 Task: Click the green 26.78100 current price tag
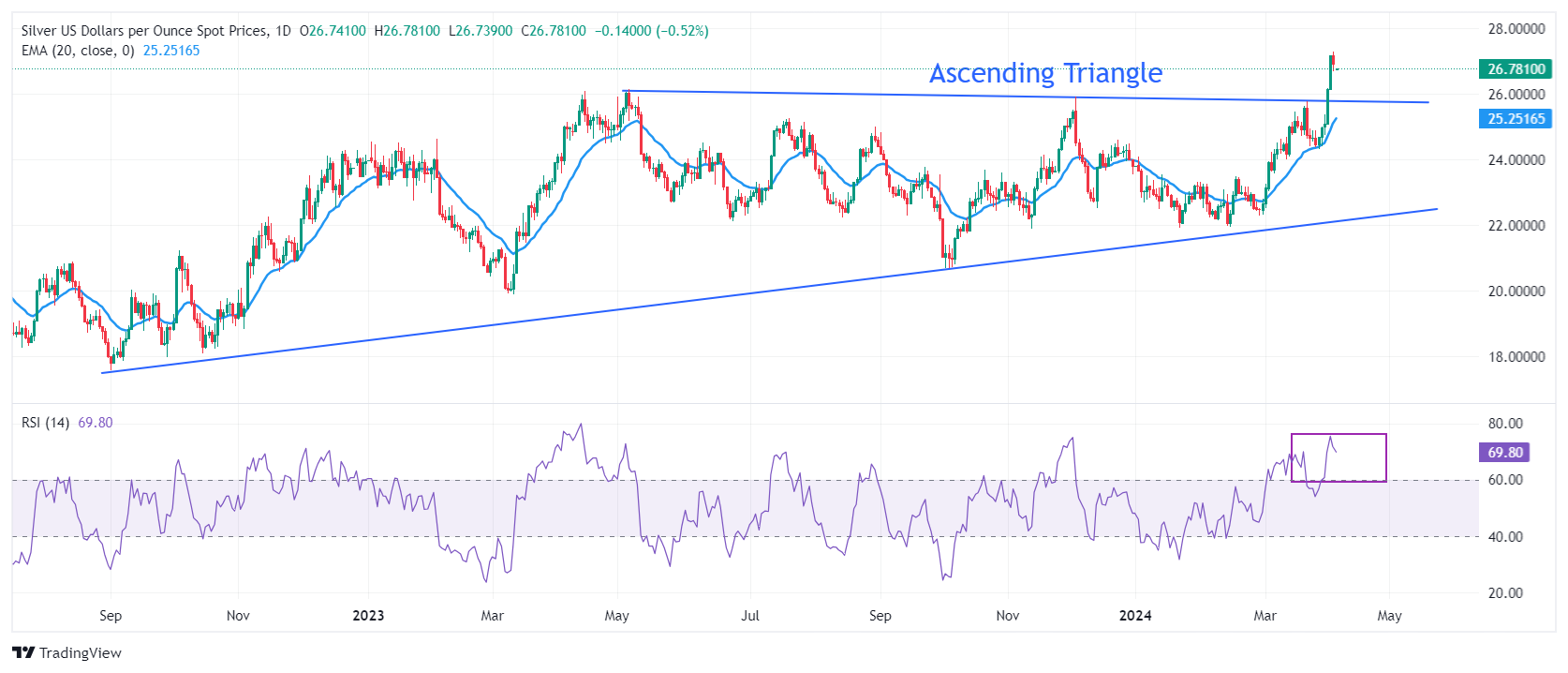coord(1516,68)
